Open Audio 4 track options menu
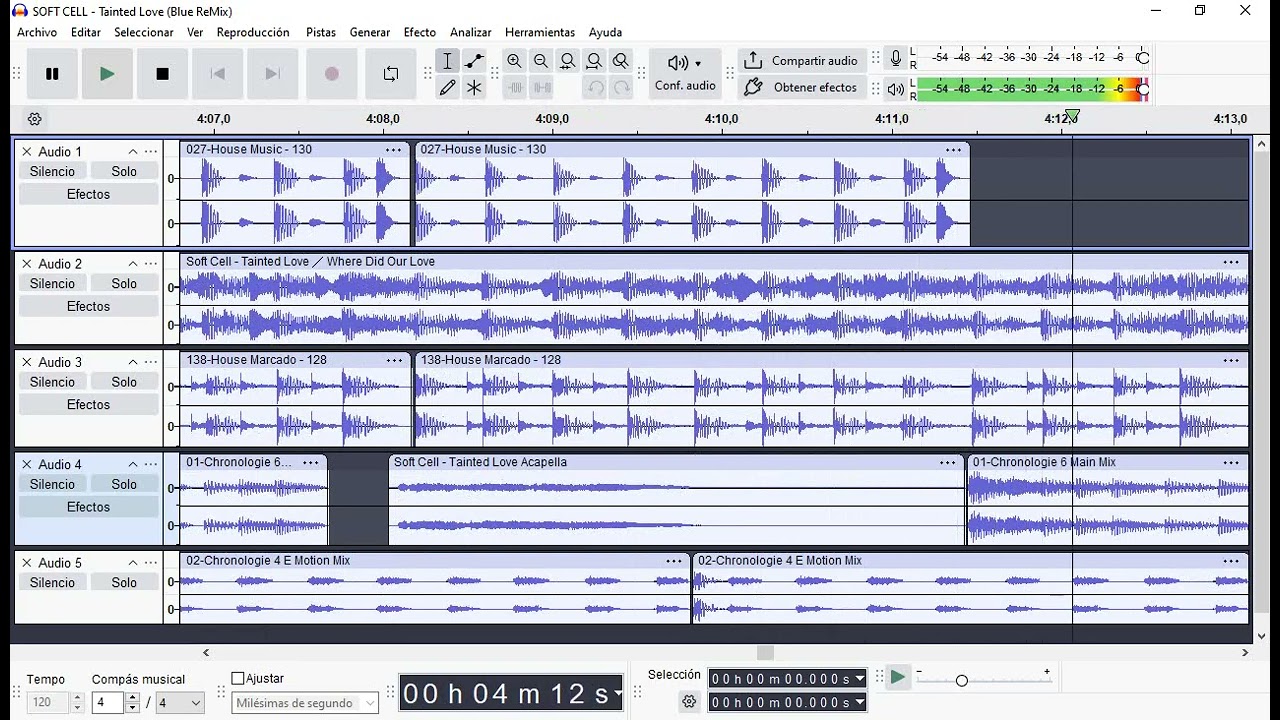 point(151,465)
